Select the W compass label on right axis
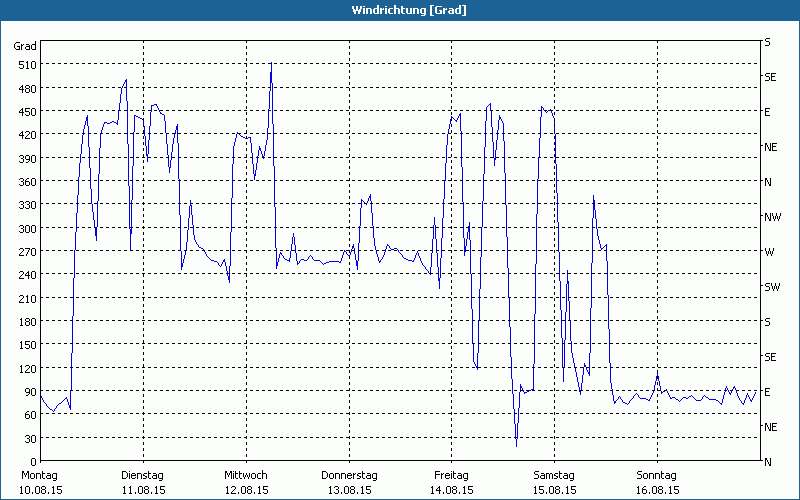The height and width of the screenshot is (500, 800). click(768, 252)
